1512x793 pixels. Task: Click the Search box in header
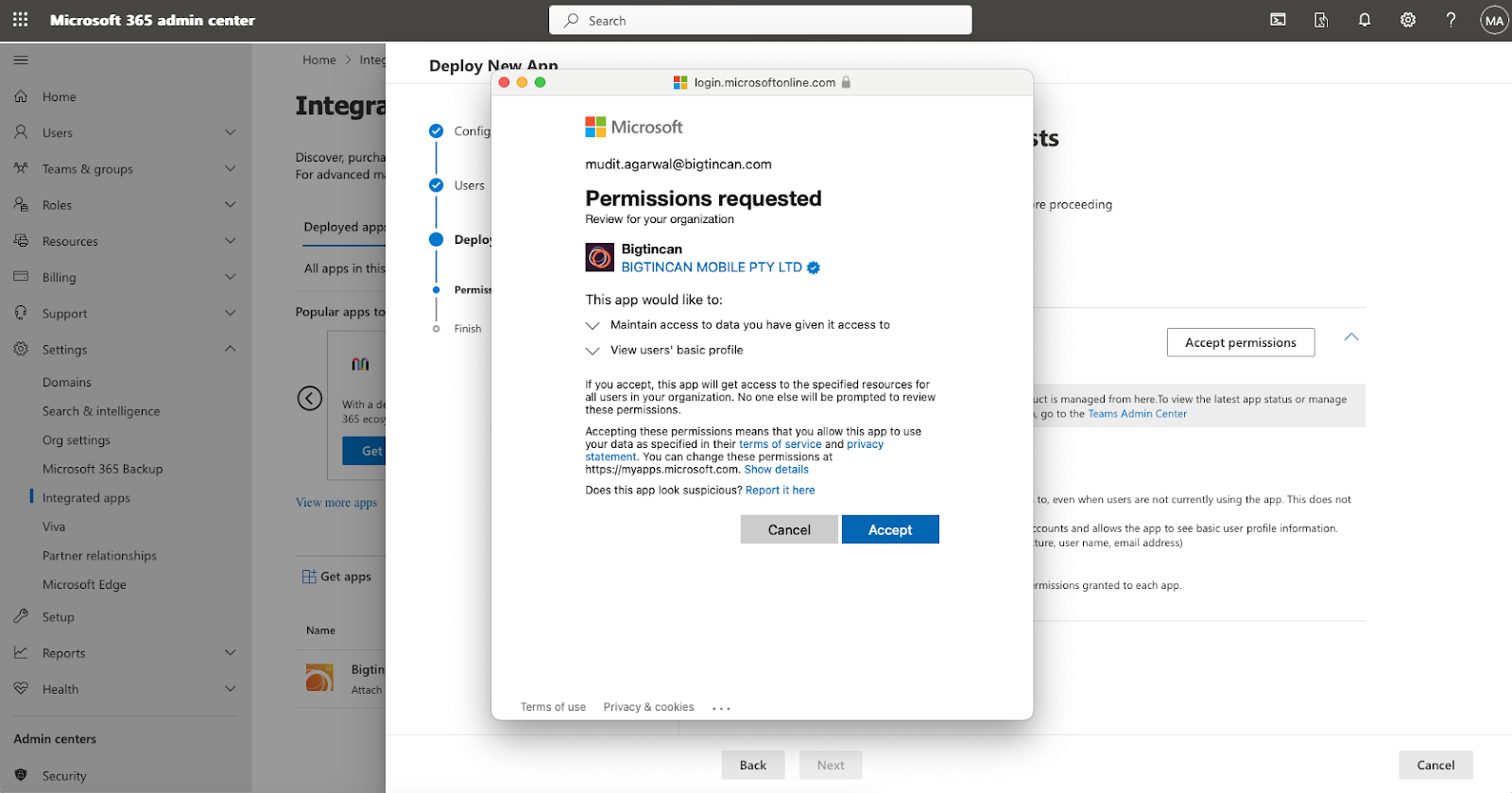tap(760, 20)
